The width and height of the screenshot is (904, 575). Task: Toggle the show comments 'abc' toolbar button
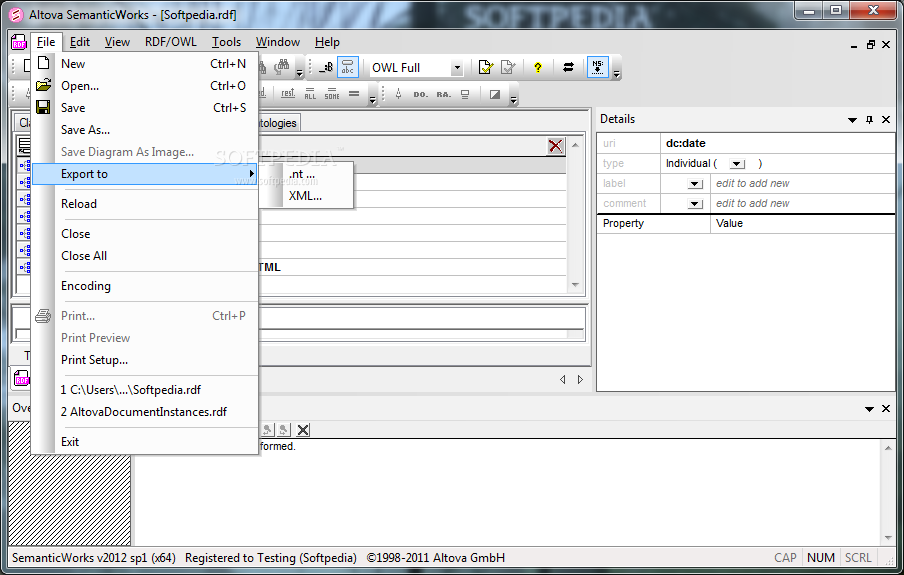[348, 67]
